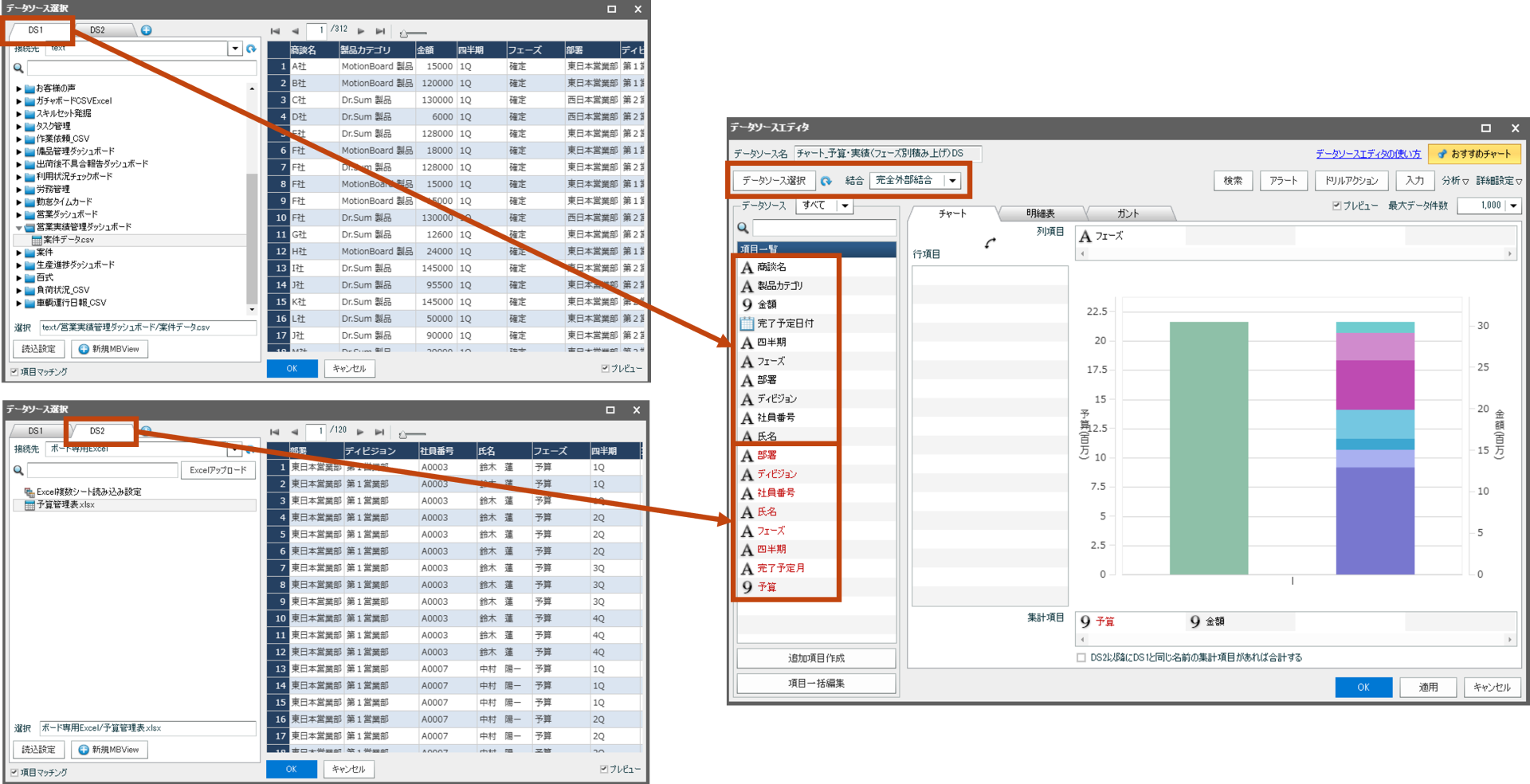Viewport: 1530px width, 784px height.
Task: Open 接続先 dropdown in top window
Action: click(x=235, y=49)
